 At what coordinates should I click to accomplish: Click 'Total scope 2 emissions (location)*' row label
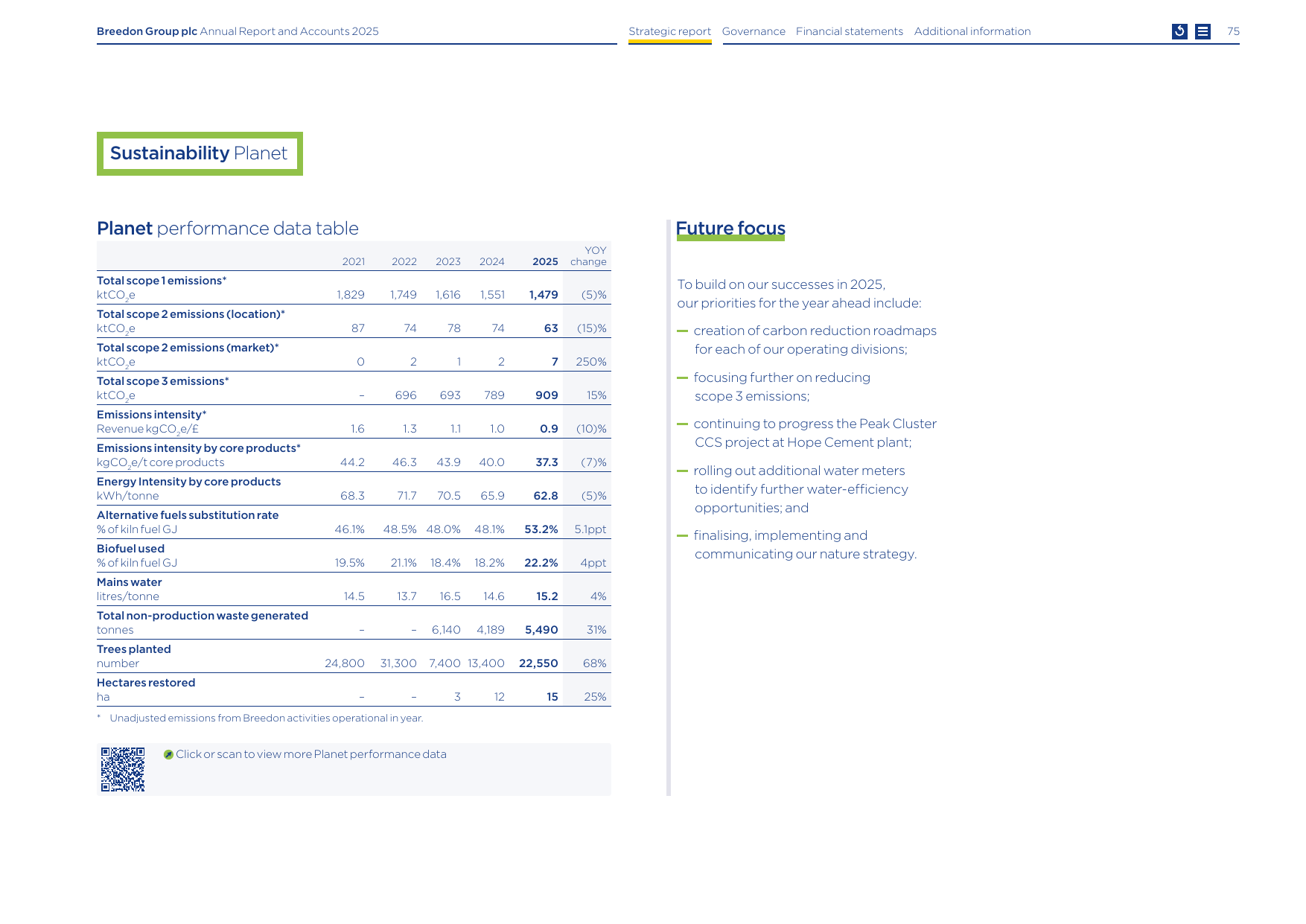tap(191, 314)
